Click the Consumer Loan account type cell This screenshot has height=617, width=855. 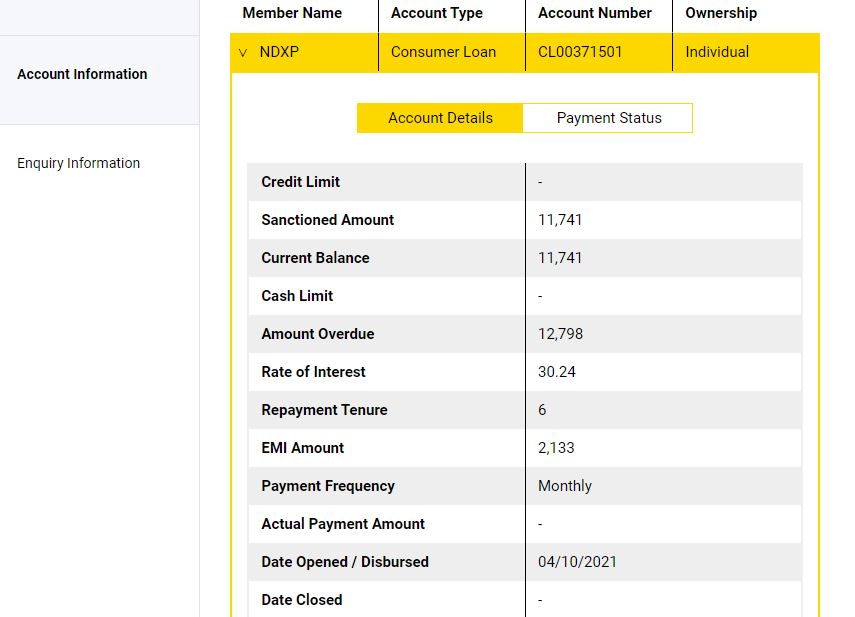(443, 52)
